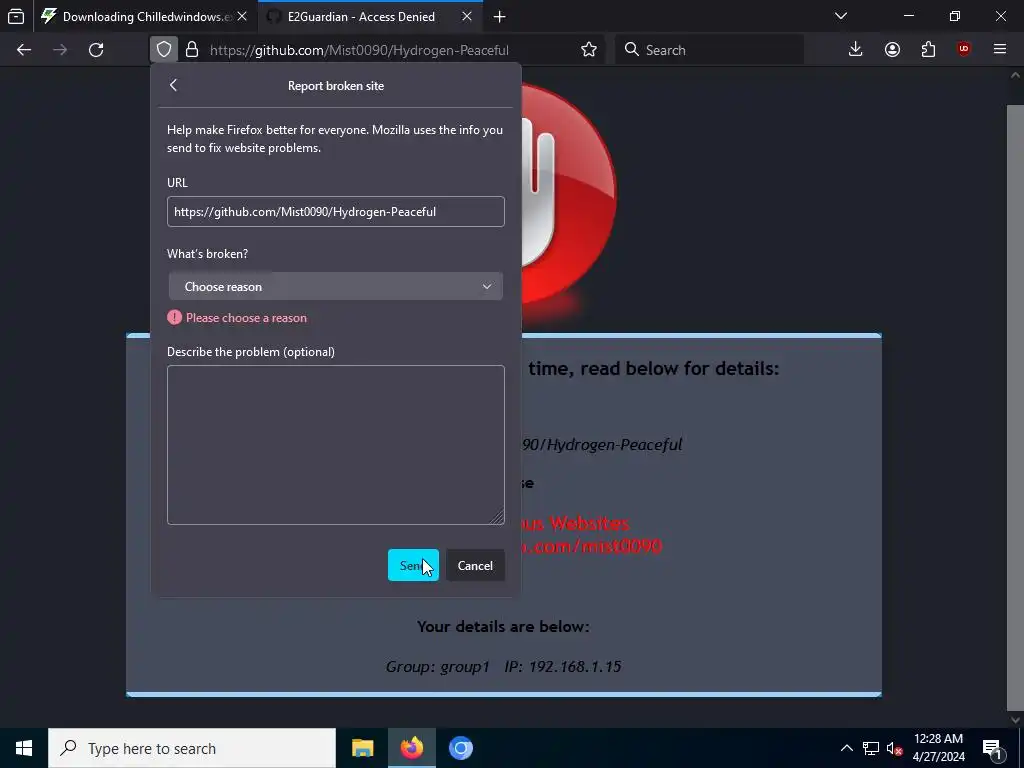
Task: Open the Downloads panel
Action: click(856, 50)
